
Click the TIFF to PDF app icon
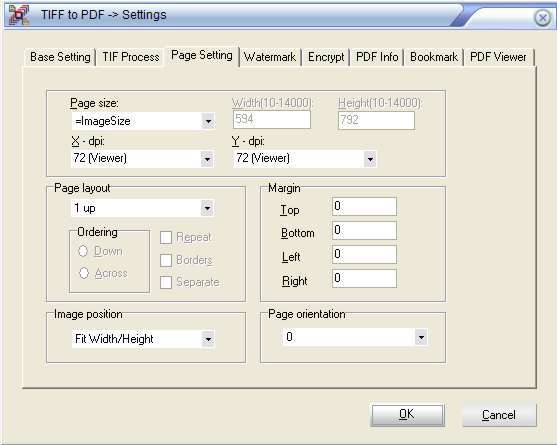18,15
